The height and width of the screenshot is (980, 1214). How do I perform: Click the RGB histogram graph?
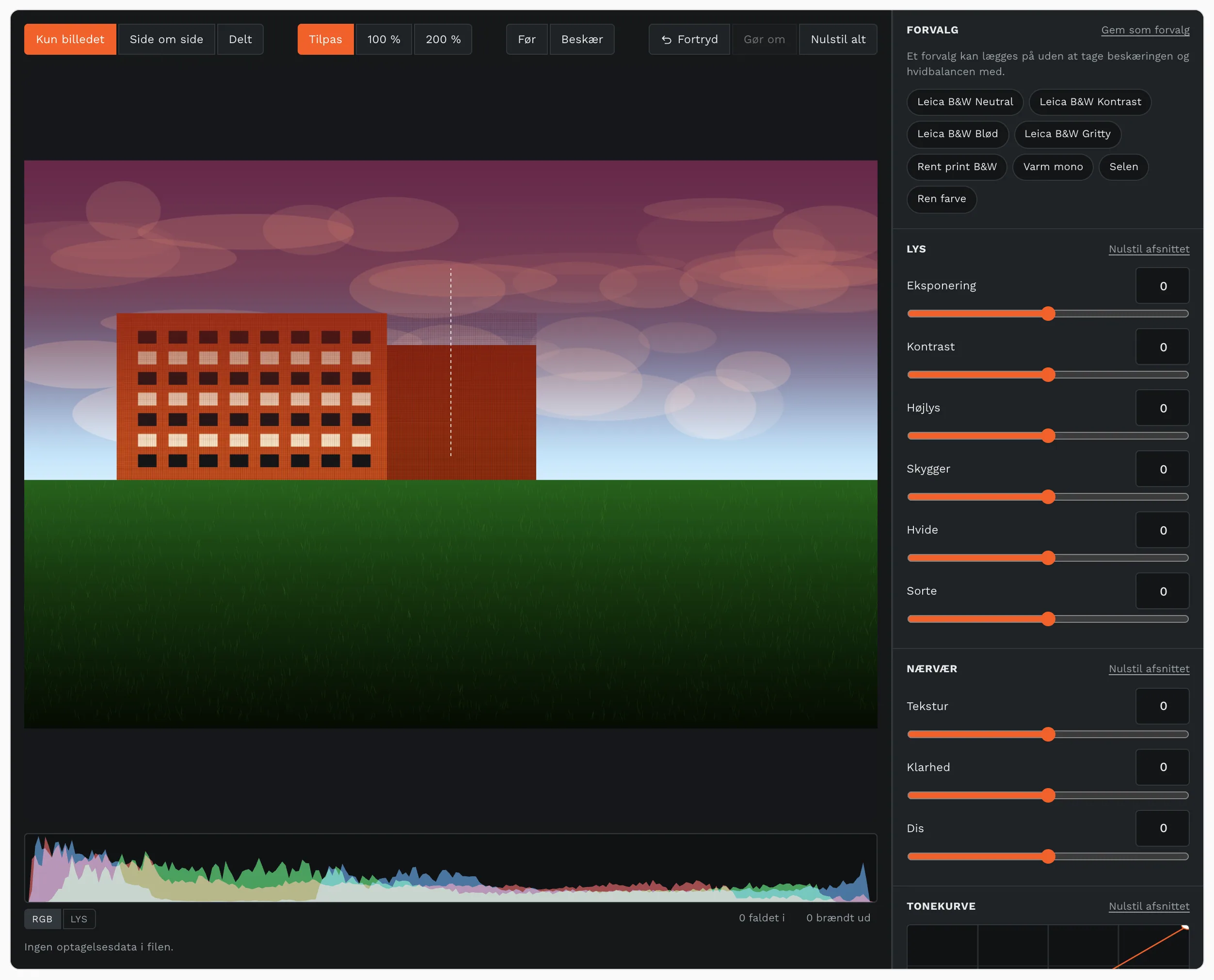[x=450, y=868]
